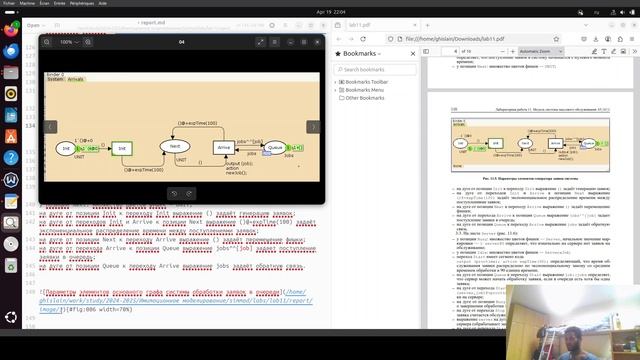Open the Bookmarks sidebar switcher dropdown

click(359, 53)
